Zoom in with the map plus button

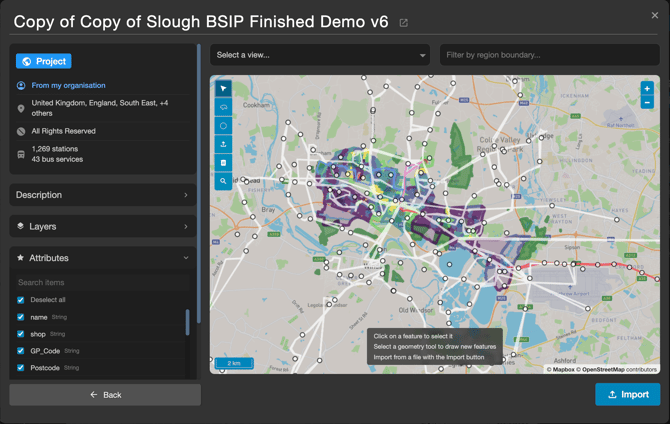[647, 88]
